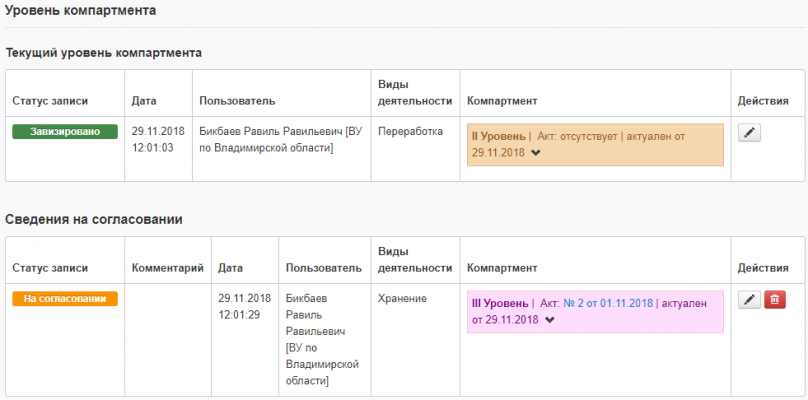Click pencil icon in the Хранение row
The height and width of the screenshot is (400, 808).
tap(749, 299)
